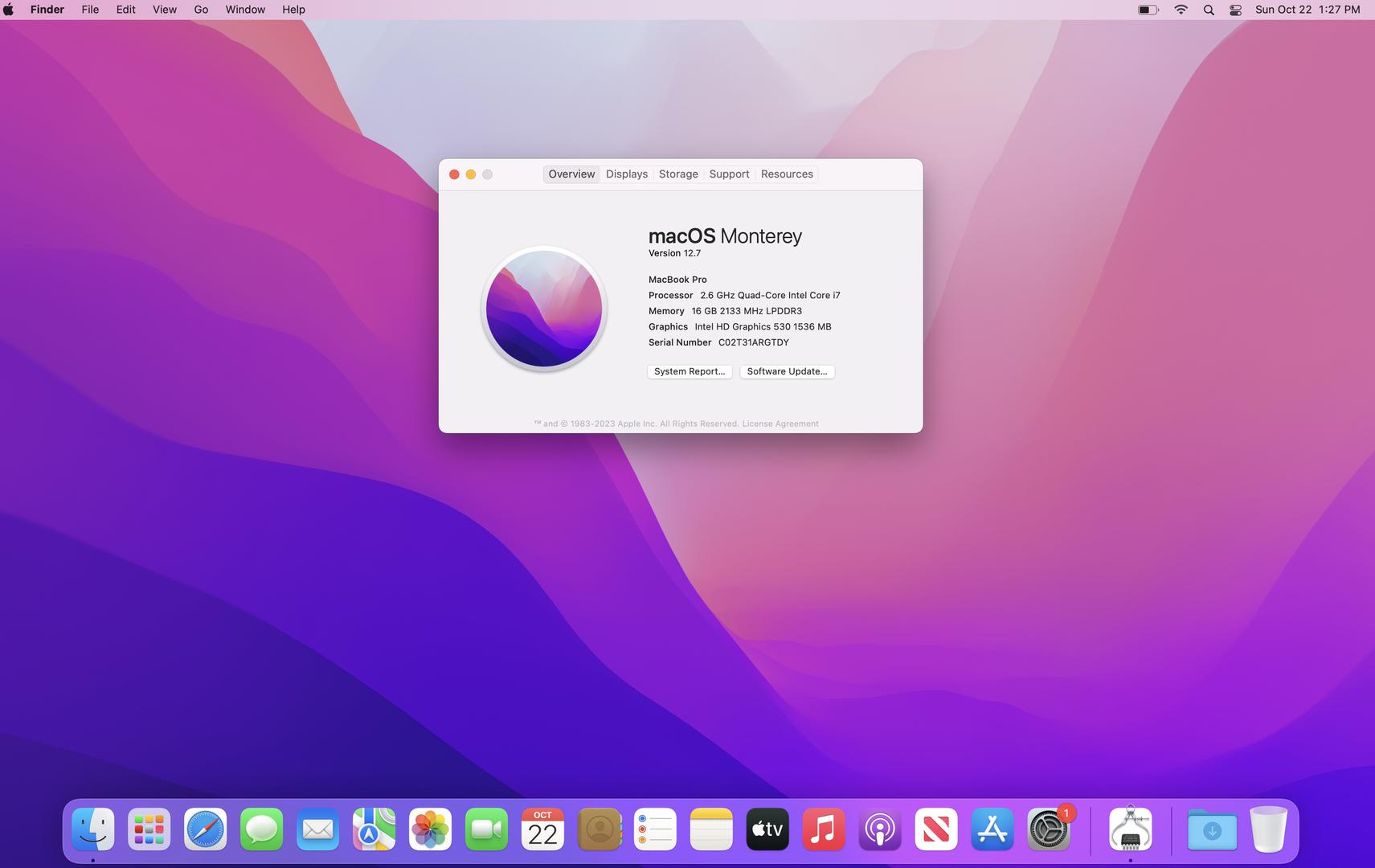
Task: Open System Preferences with notification badge
Action: (1050, 829)
